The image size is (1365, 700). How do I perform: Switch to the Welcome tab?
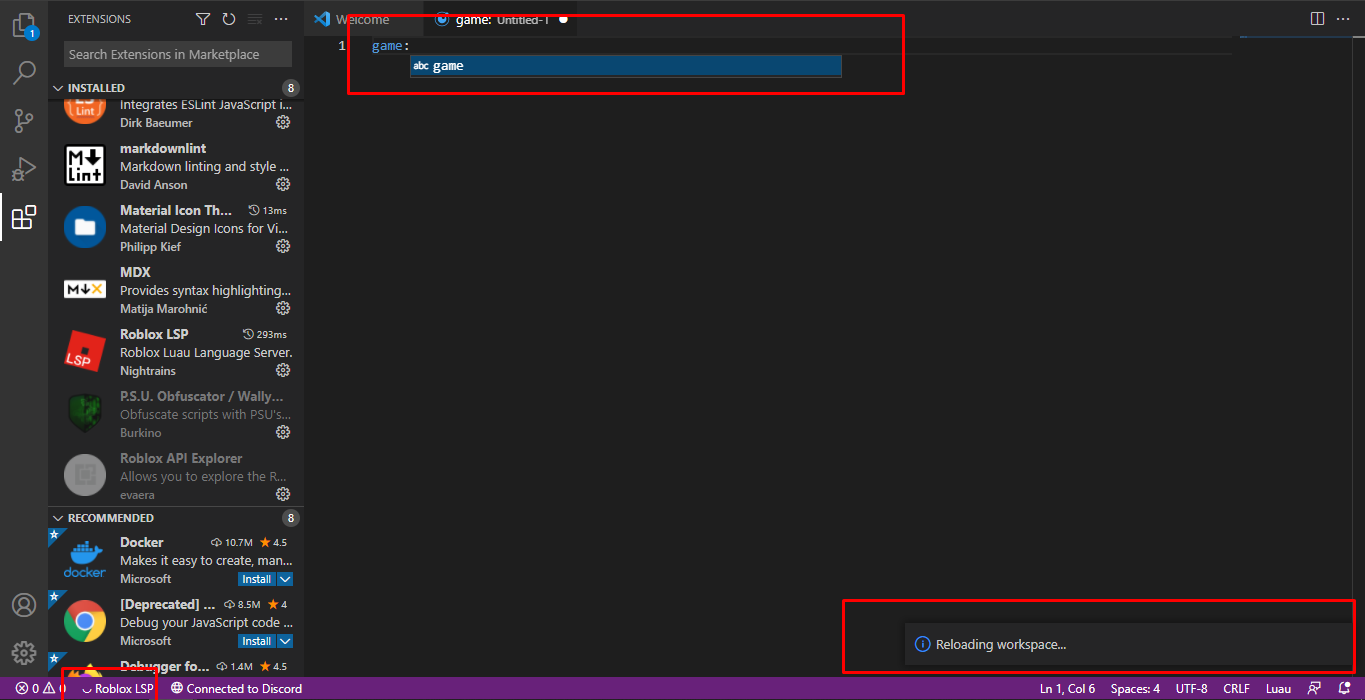[x=363, y=18]
